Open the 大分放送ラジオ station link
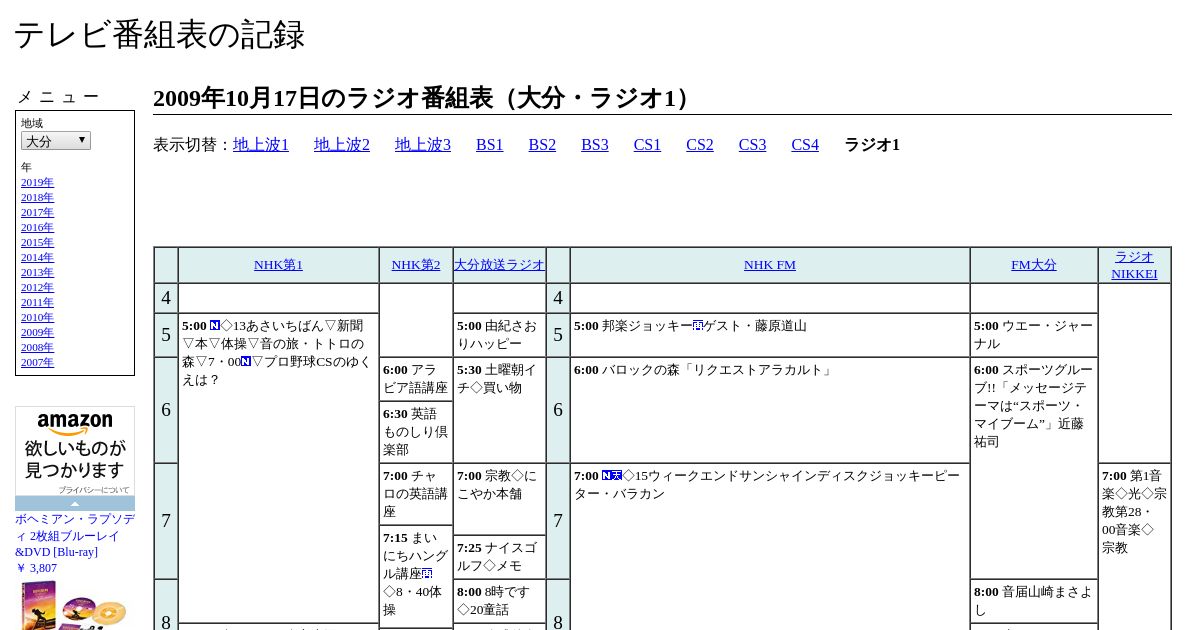This screenshot has width=1200, height=630. tap(500, 265)
